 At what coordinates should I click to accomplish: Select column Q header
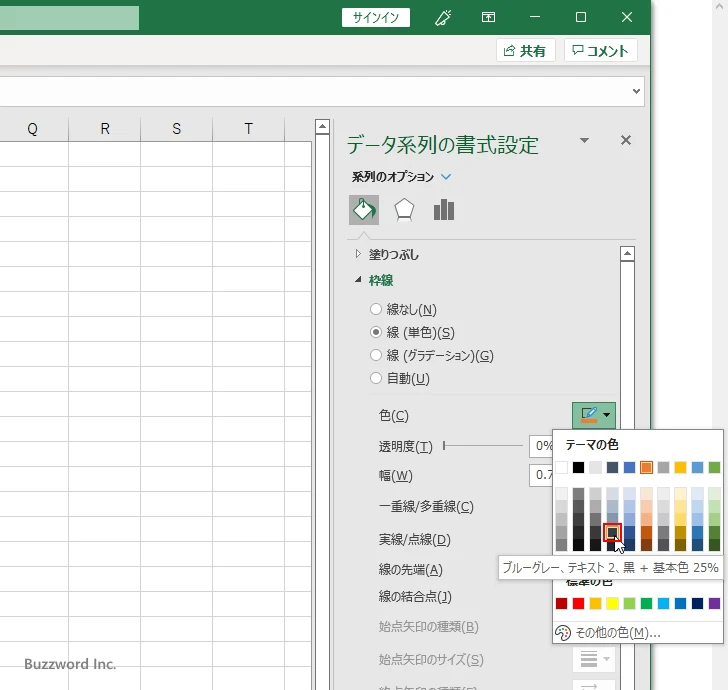pyautogui.click(x=32, y=129)
